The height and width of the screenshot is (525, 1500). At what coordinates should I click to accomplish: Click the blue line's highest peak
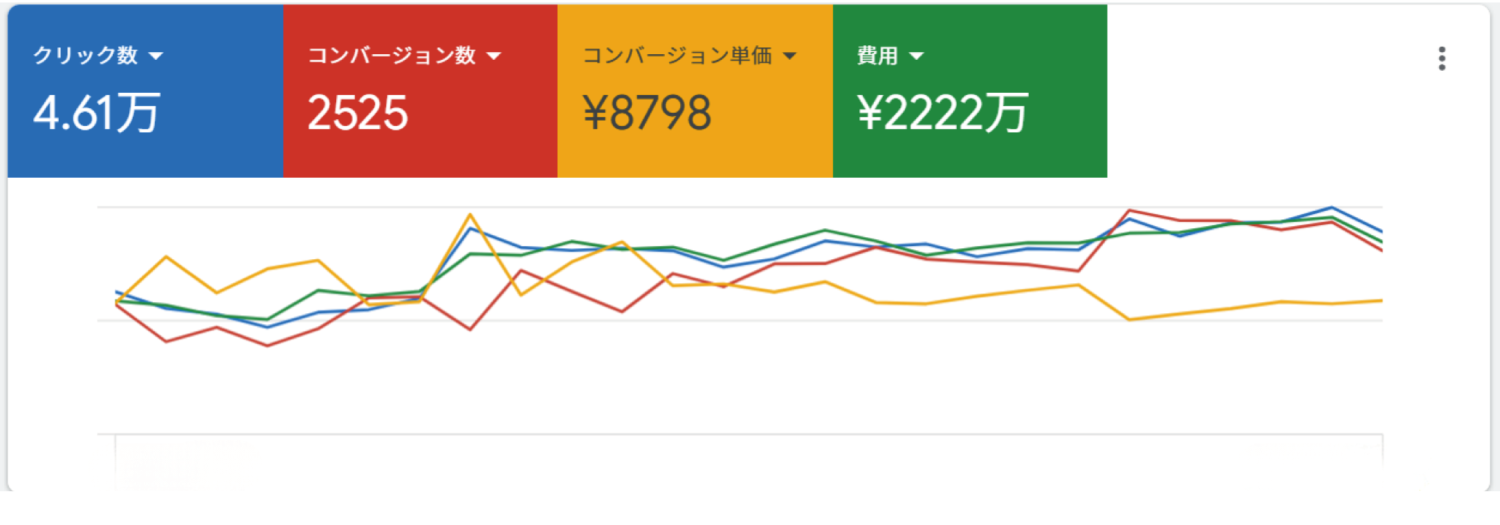click(1332, 207)
